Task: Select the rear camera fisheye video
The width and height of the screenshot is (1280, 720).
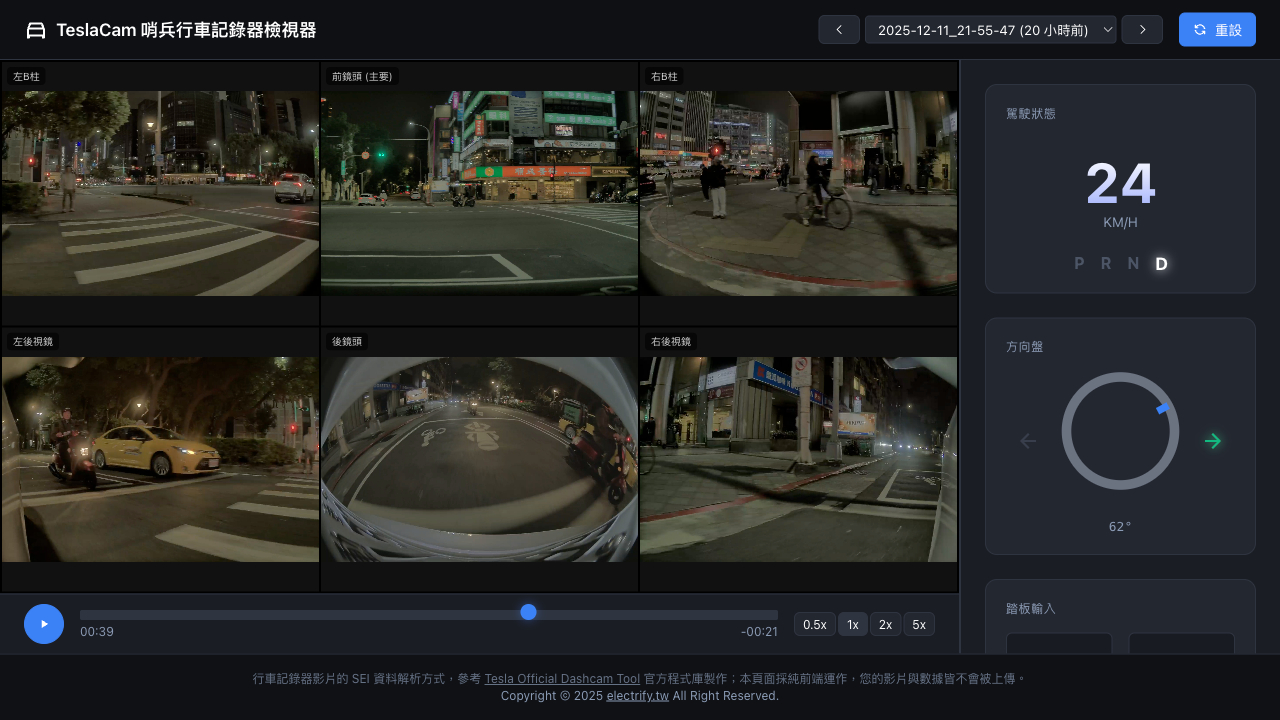Action: click(479, 459)
